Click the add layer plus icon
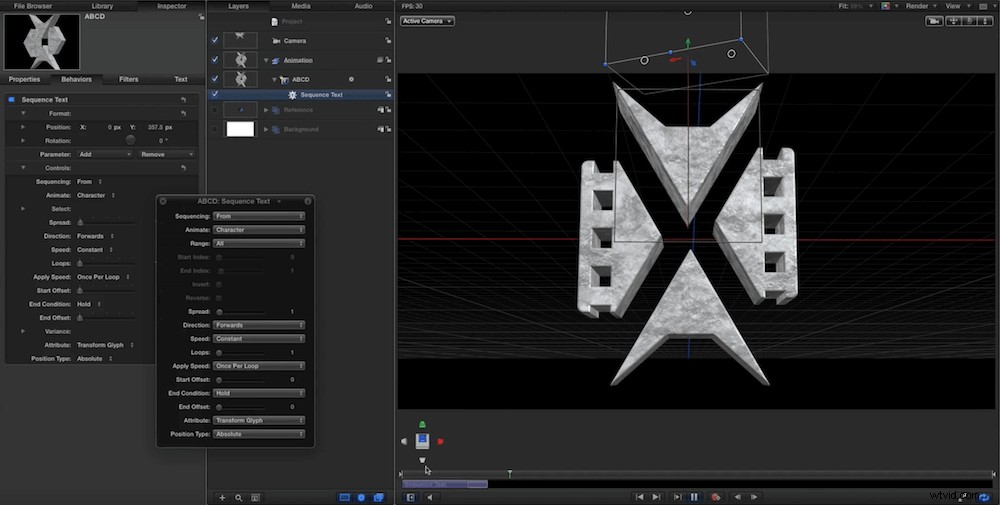 223,497
